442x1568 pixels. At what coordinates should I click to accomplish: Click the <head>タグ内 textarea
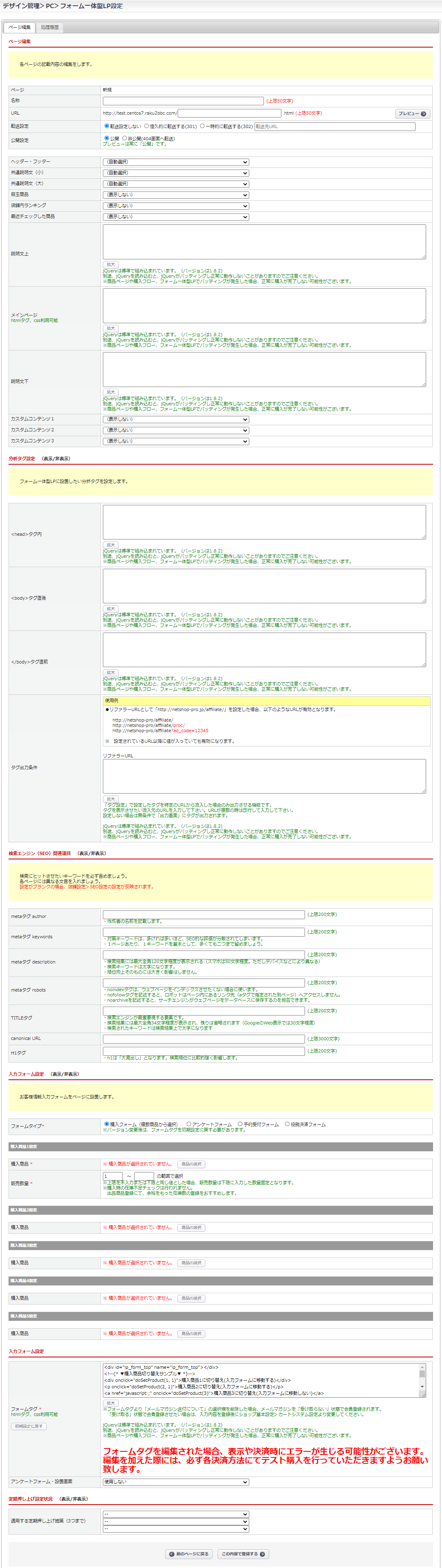click(264, 522)
